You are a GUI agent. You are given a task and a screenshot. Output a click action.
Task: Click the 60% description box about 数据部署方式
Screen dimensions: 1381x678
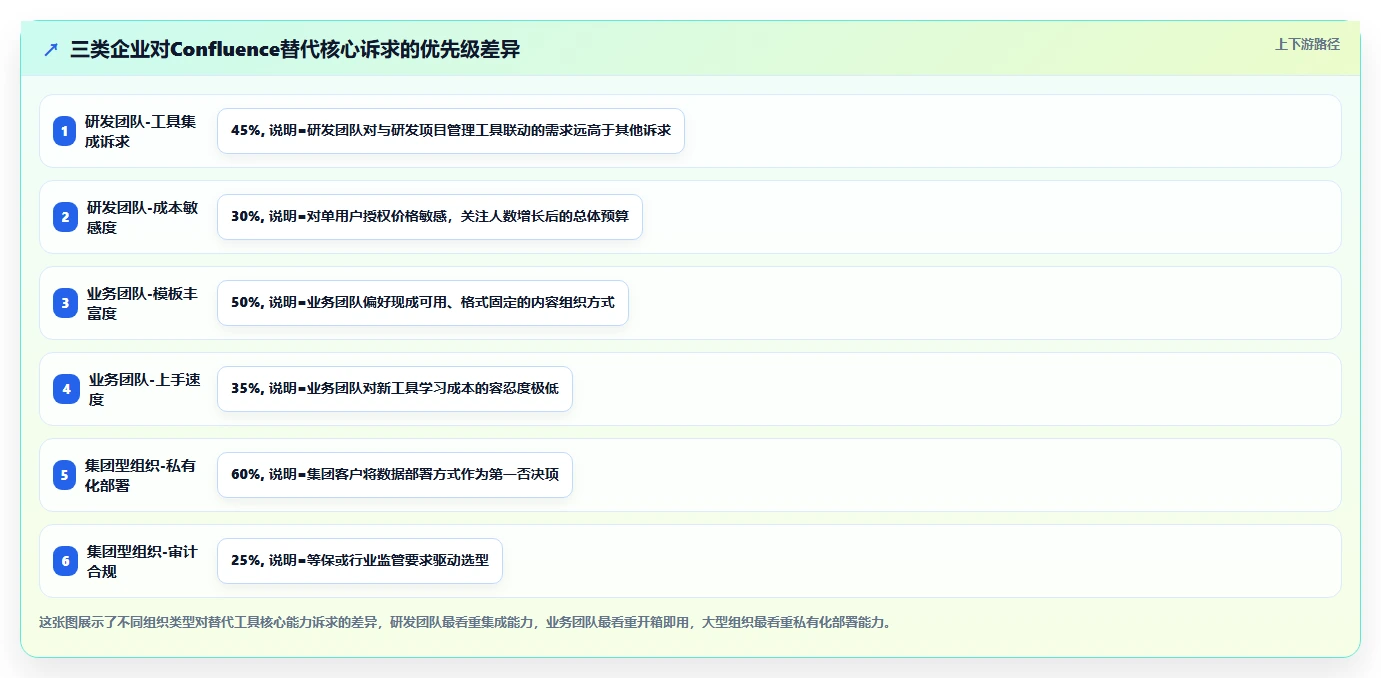395,475
